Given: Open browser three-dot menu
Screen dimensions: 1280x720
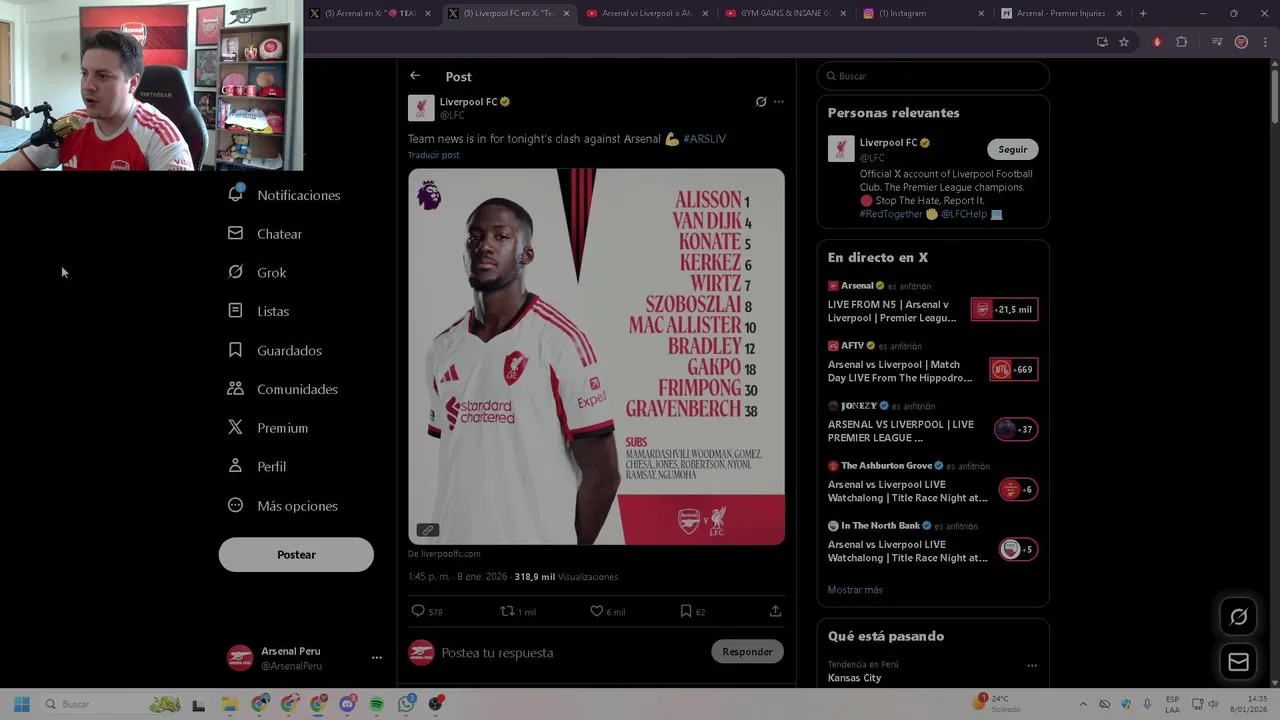Looking at the screenshot, I should tap(1266, 42).
